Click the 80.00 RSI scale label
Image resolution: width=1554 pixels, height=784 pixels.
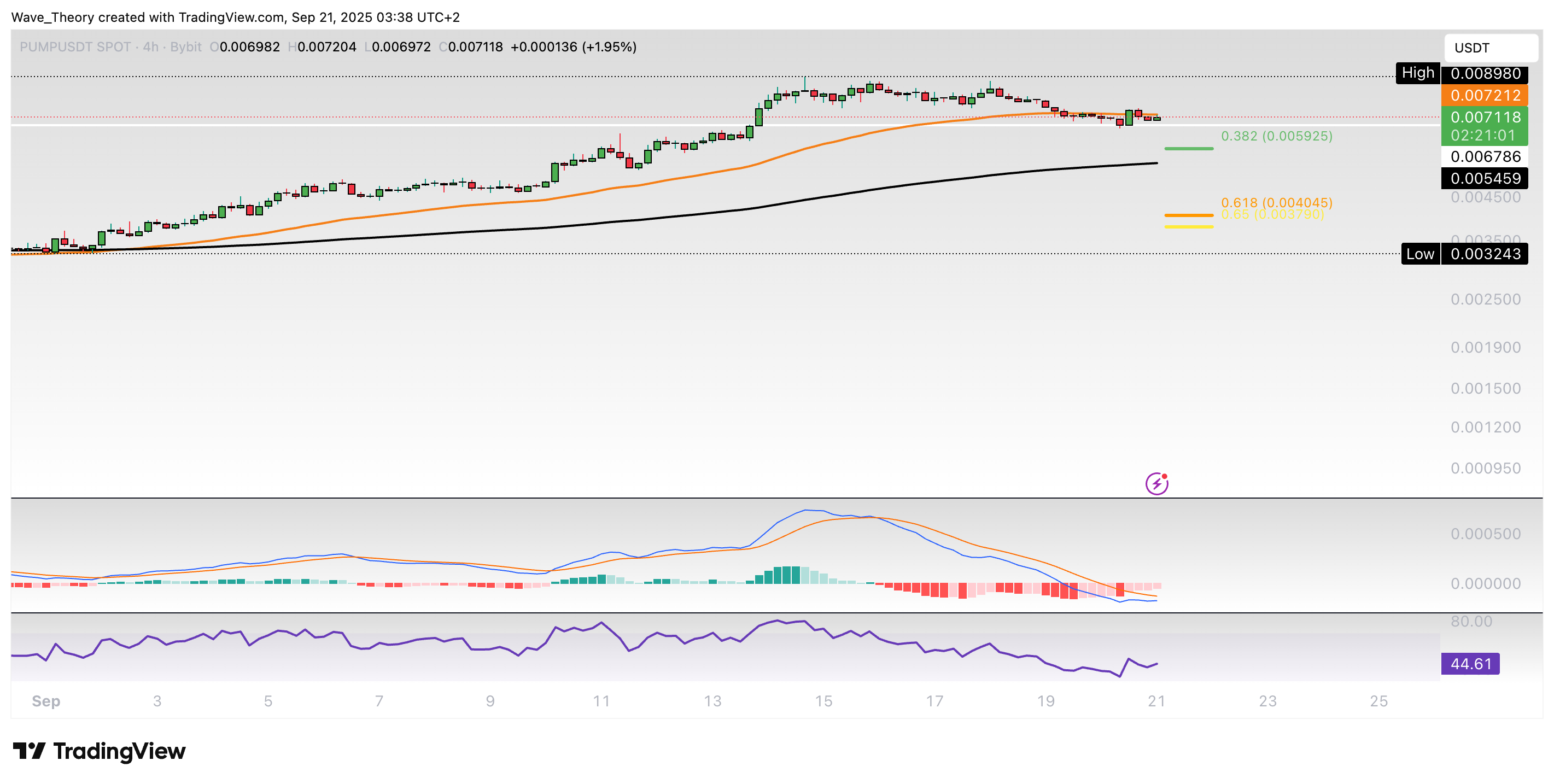tap(1471, 621)
